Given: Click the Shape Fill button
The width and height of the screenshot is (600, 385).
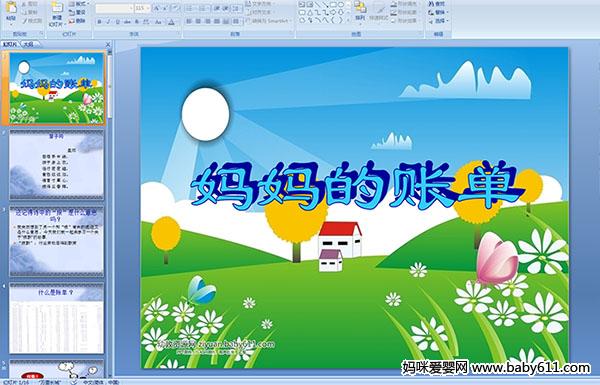Looking at the screenshot, I should click(405, 4).
